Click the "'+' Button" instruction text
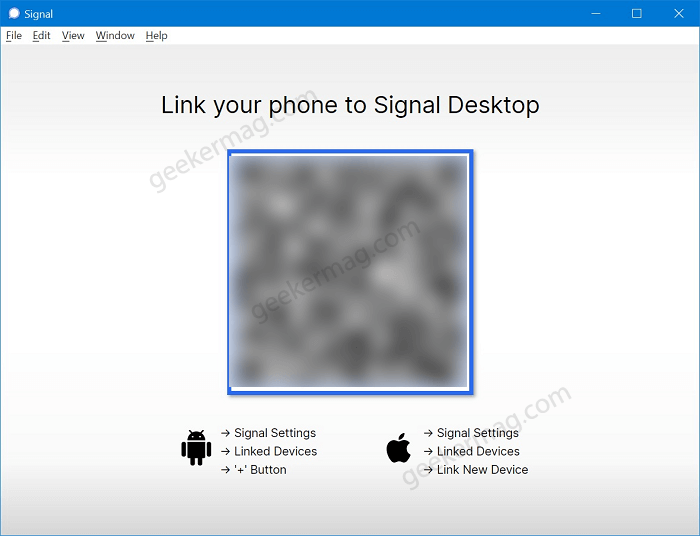This screenshot has width=700, height=536. click(260, 470)
